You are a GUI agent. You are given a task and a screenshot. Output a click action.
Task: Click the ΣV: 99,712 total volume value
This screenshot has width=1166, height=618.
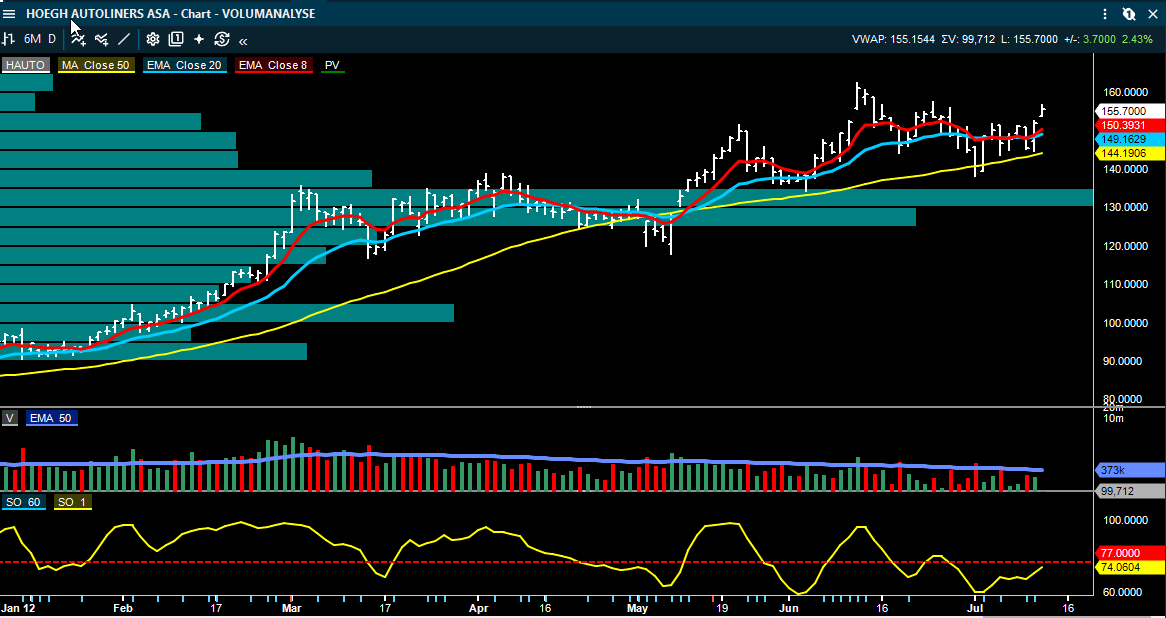(x=968, y=39)
